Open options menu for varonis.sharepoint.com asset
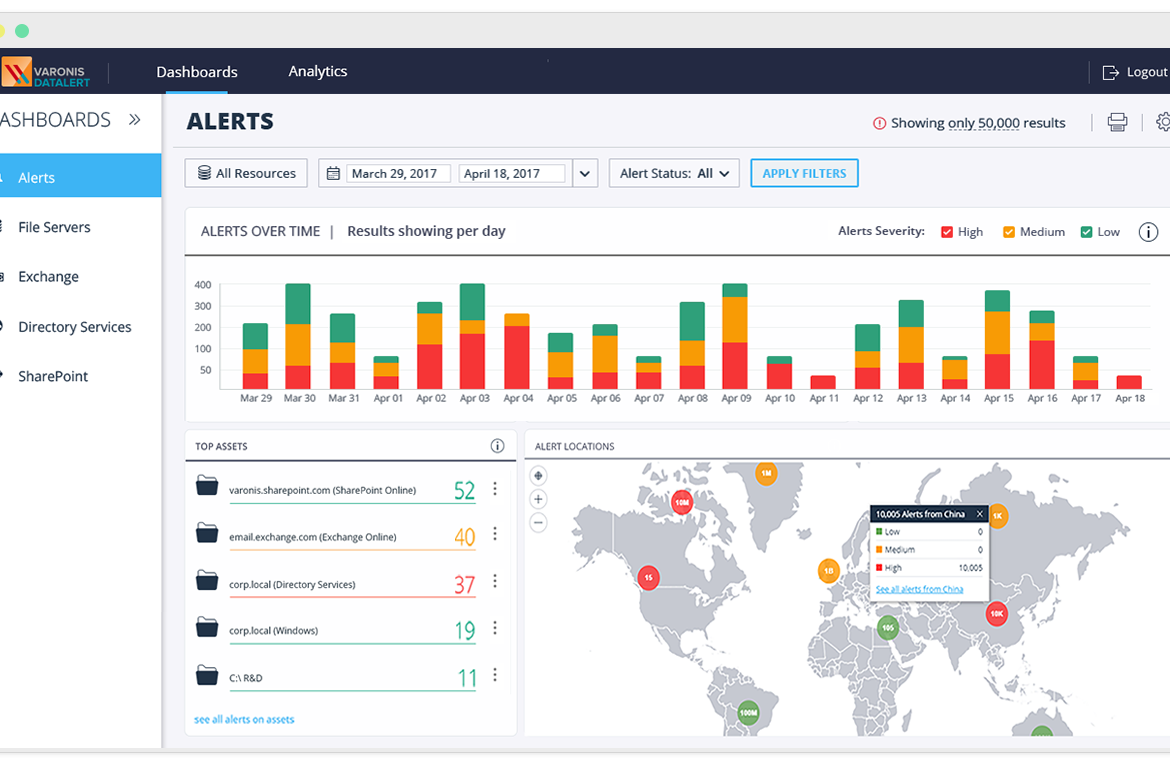This screenshot has height=768, width=1170. click(x=495, y=489)
